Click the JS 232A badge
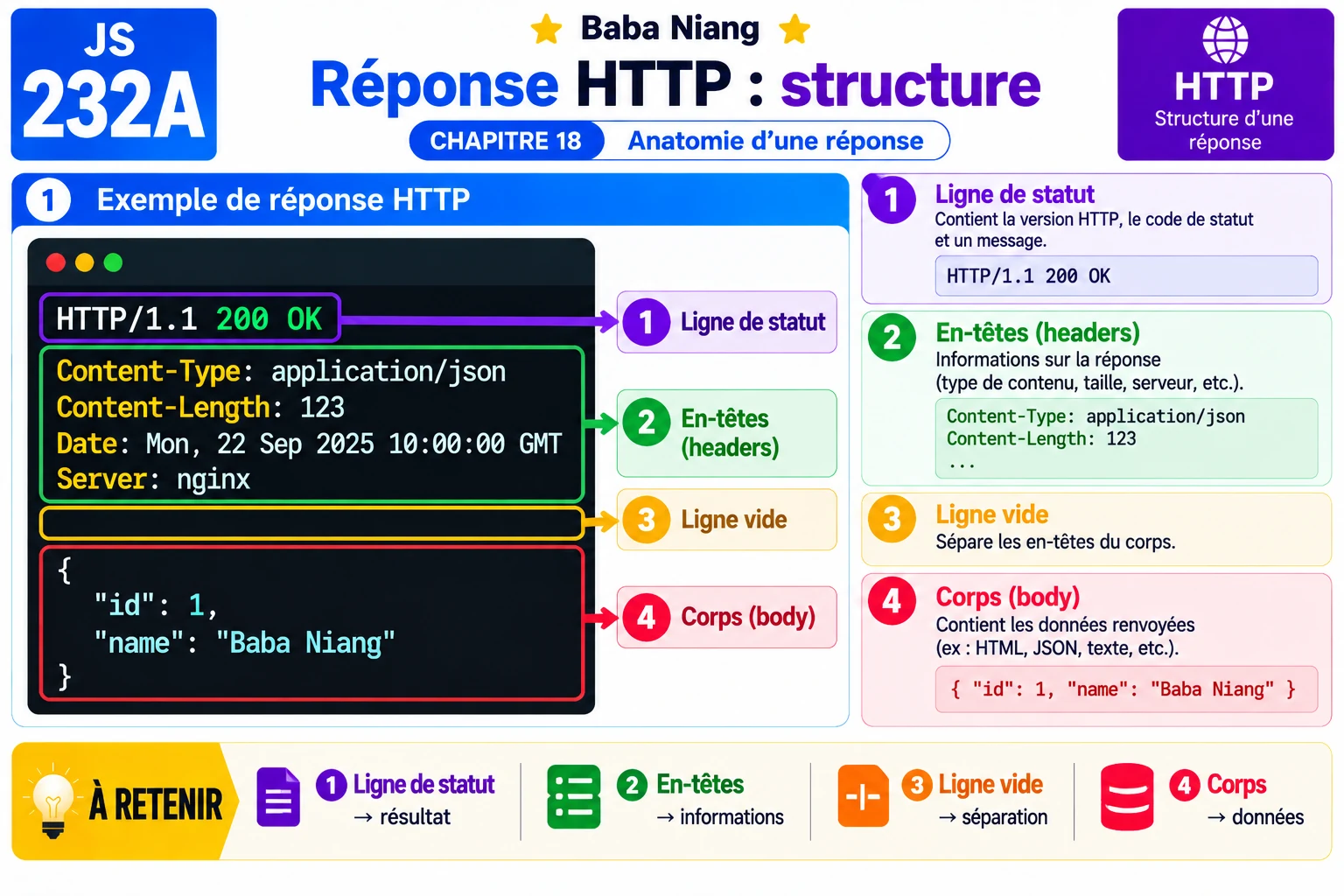Screen dimensions: 1344x896 (114, 84)
